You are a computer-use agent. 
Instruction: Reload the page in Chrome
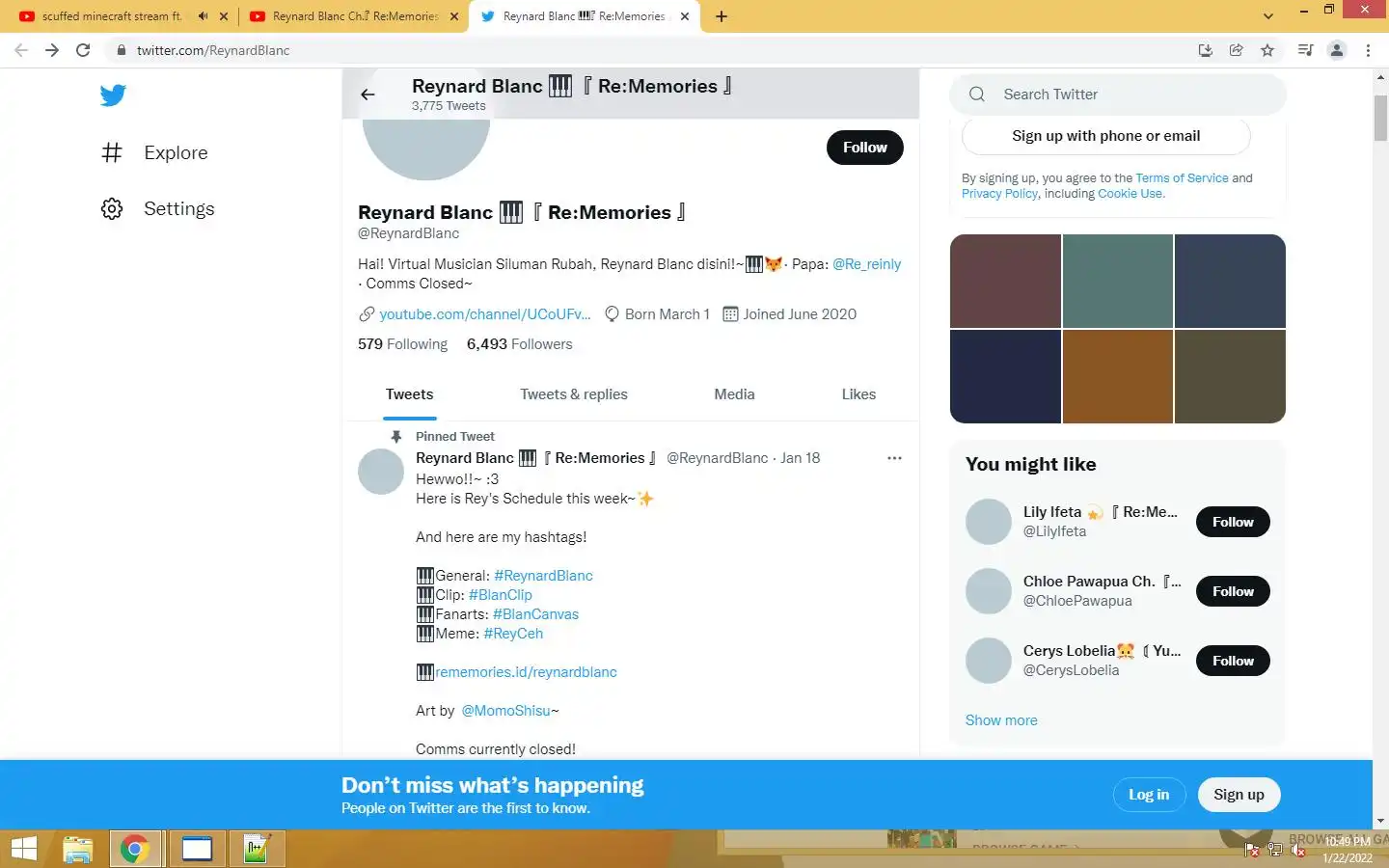pyautogui.click(x=83, y=50)
